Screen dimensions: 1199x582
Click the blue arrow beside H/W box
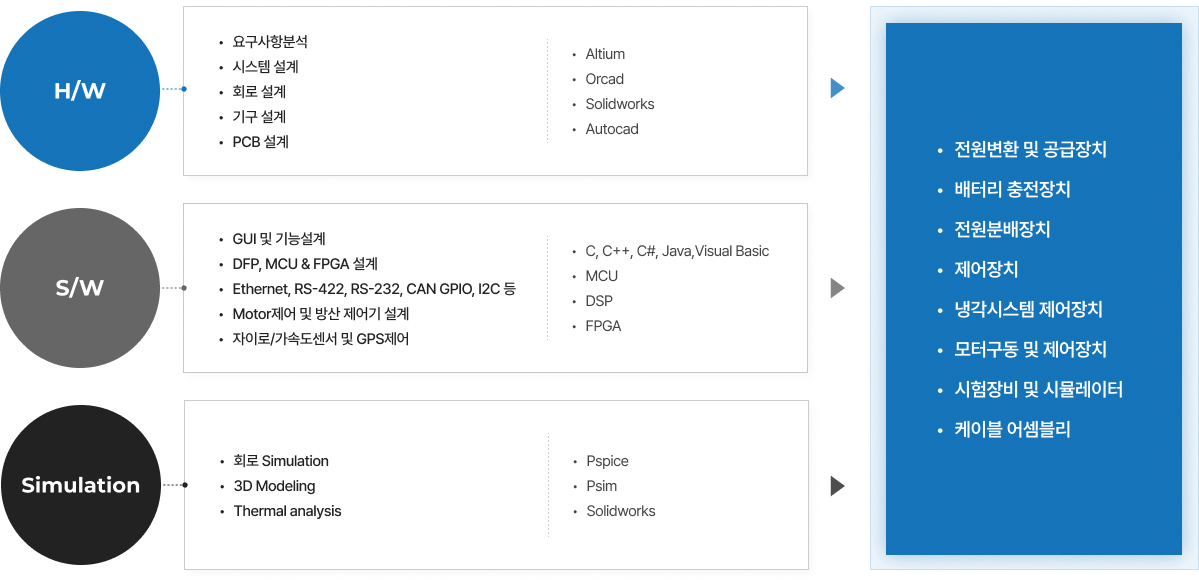(837, 88)
